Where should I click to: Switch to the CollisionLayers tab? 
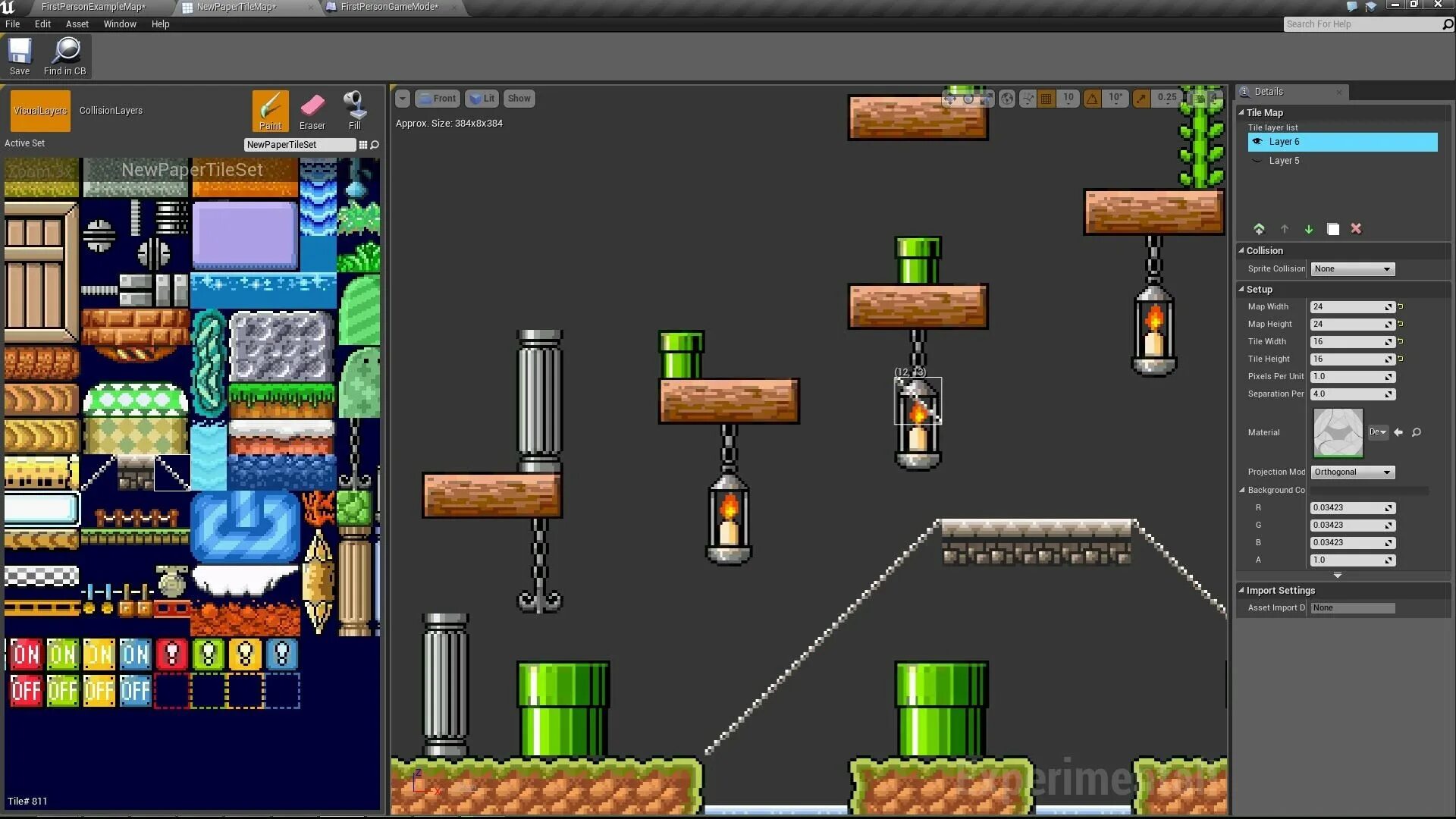pos(111,111)
